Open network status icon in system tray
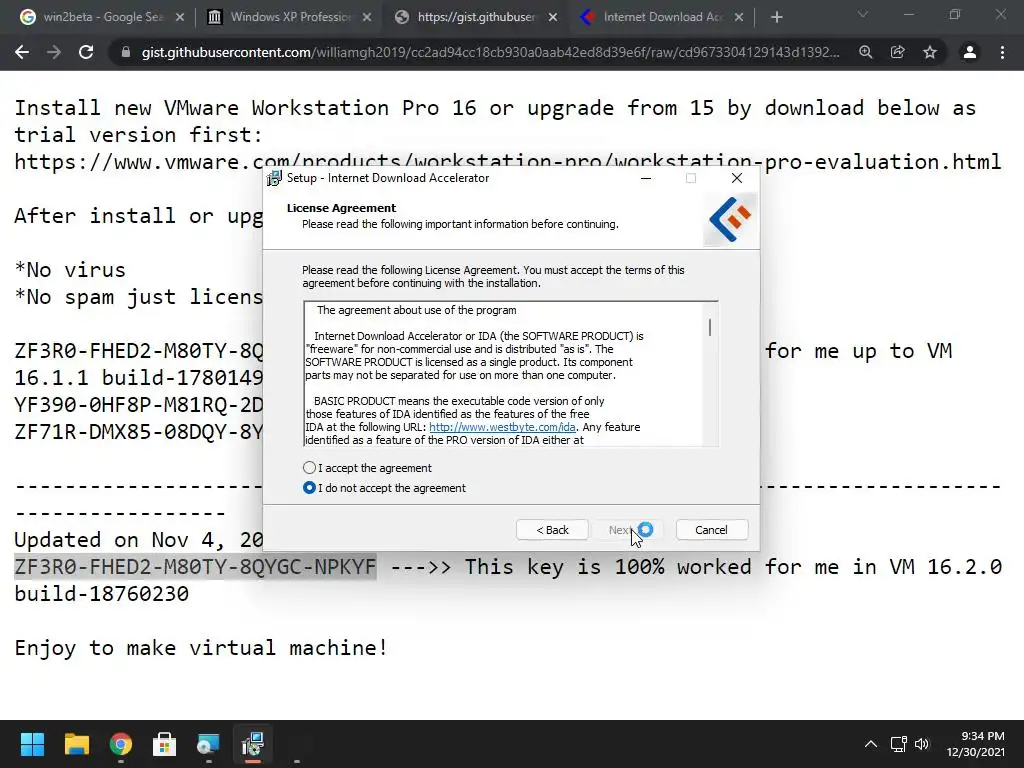 pos(899,744)
